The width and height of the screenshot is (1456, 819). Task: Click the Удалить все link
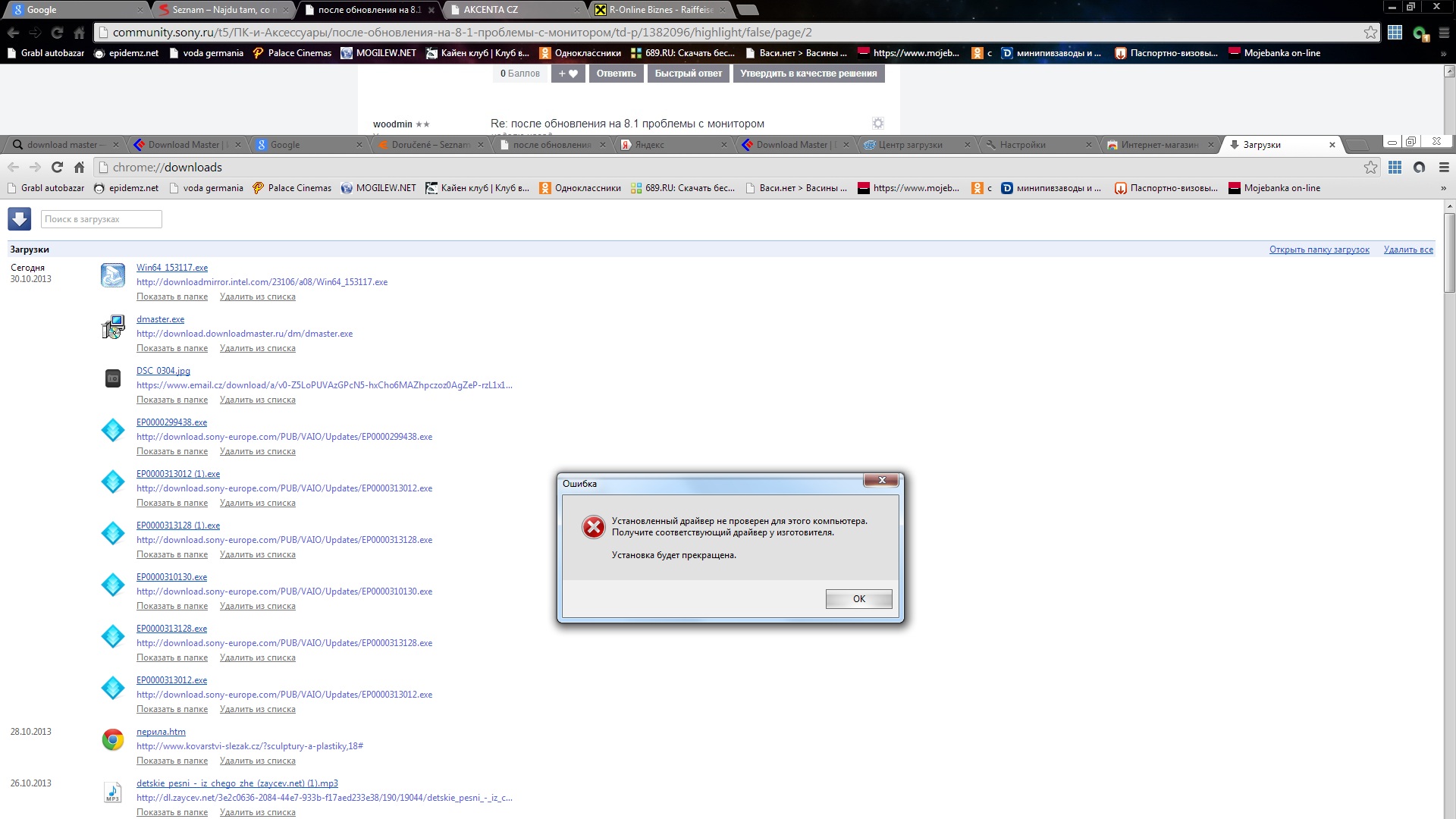coord(1409,249)
